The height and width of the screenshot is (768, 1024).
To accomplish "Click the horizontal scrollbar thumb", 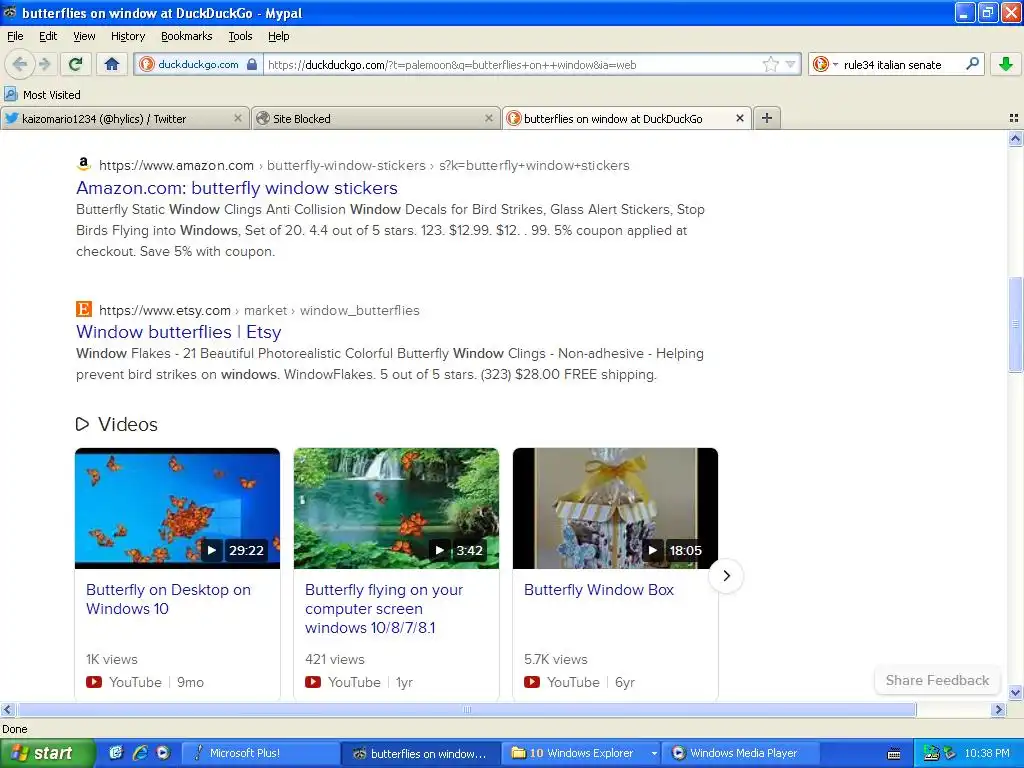I will pos(466,709).
